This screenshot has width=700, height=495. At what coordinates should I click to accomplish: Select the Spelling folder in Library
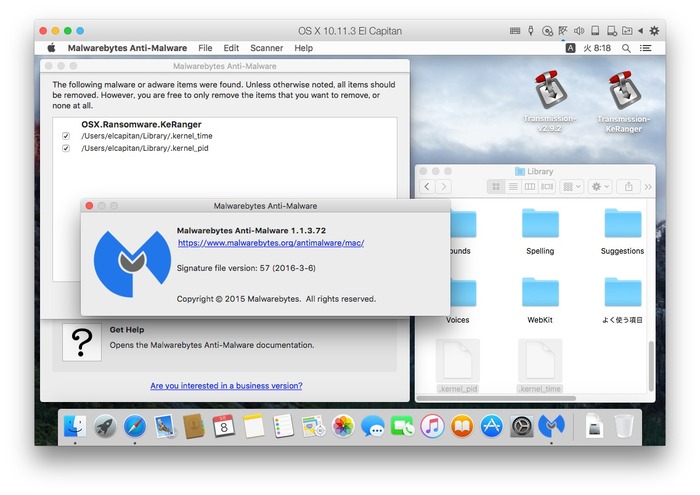(x=540, y=232)
